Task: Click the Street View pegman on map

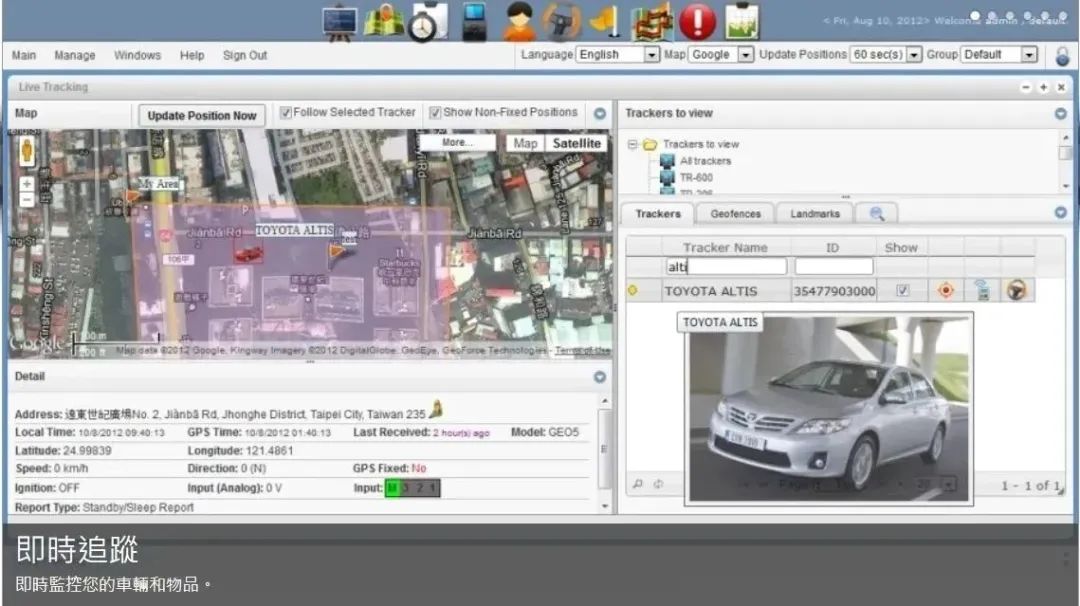Action: (x=27, y=151)
